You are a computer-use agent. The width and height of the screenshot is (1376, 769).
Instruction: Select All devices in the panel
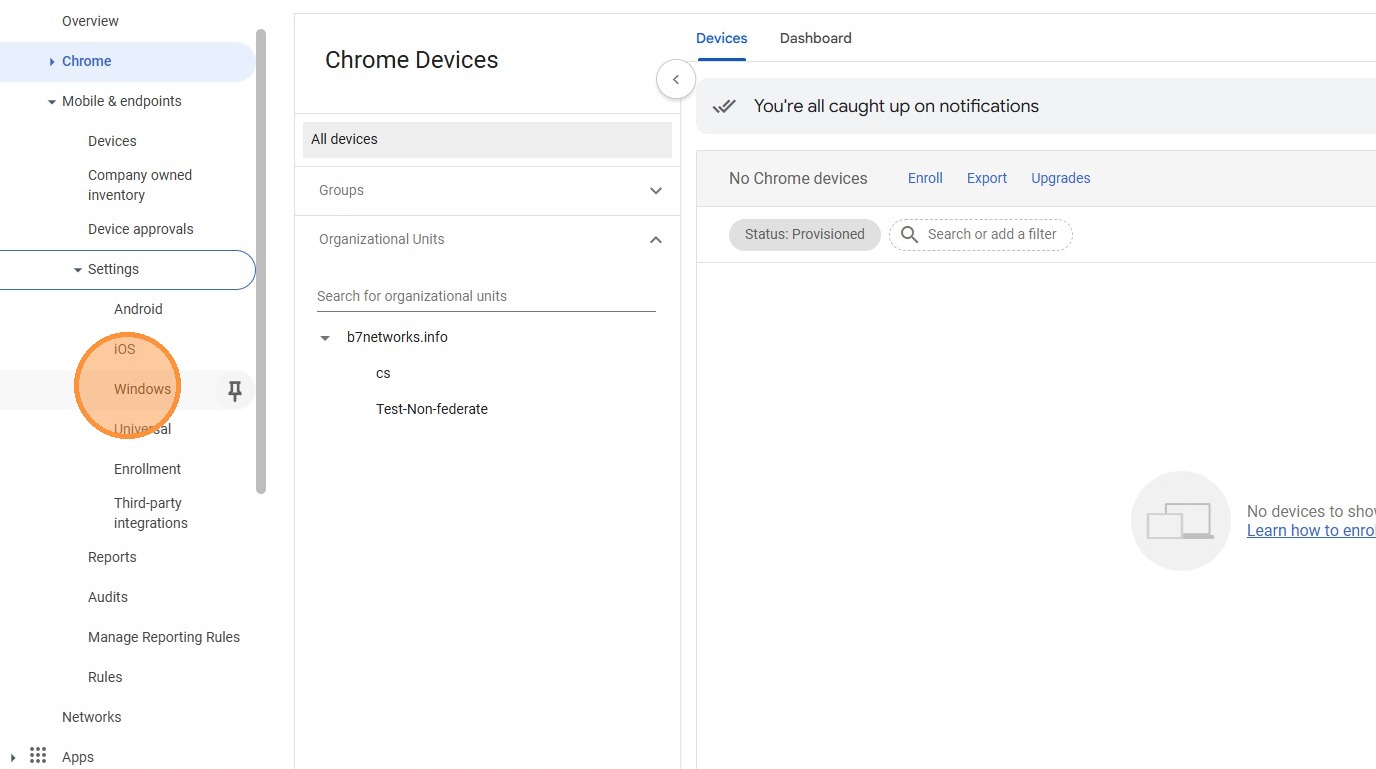pyautogui.click(x=487, y=140)
